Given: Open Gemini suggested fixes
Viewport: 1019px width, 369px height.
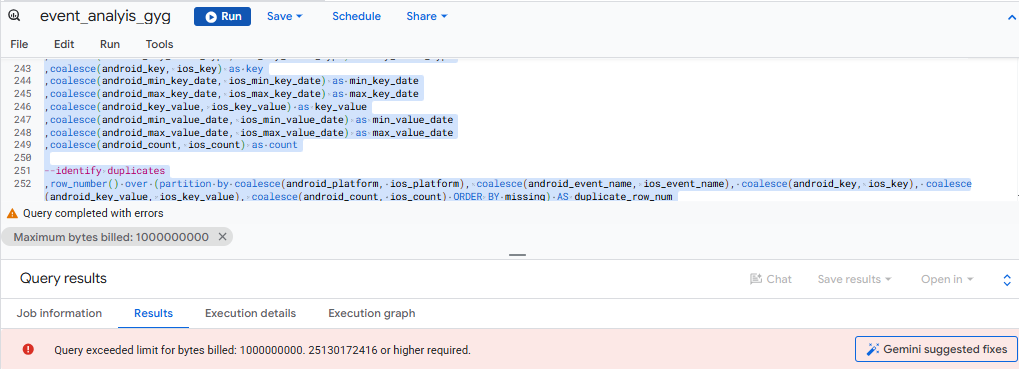Looking at the screenshot, I should 935,350.
